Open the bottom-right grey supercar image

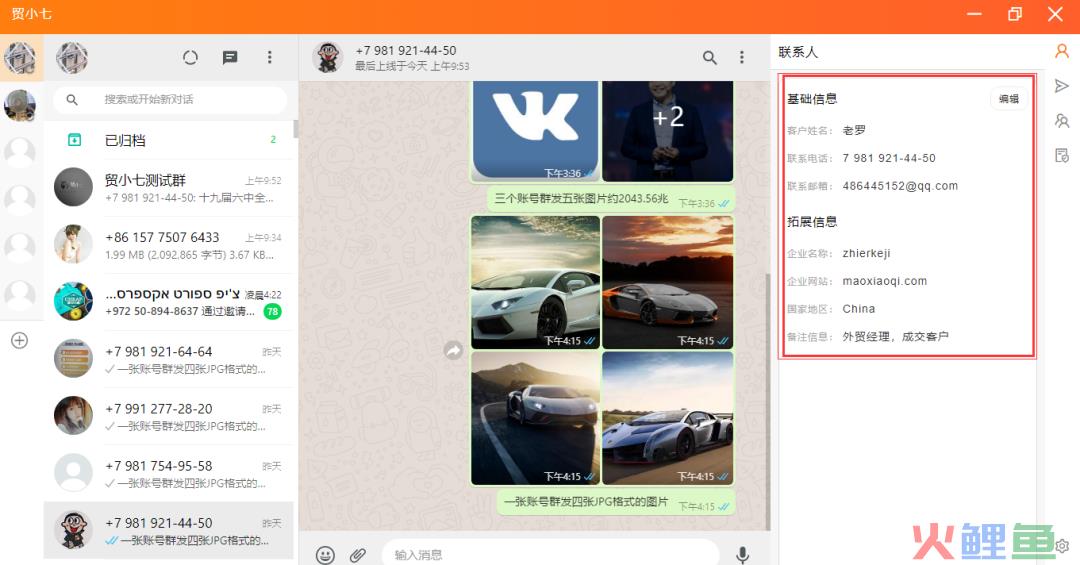tap(667, 418)
